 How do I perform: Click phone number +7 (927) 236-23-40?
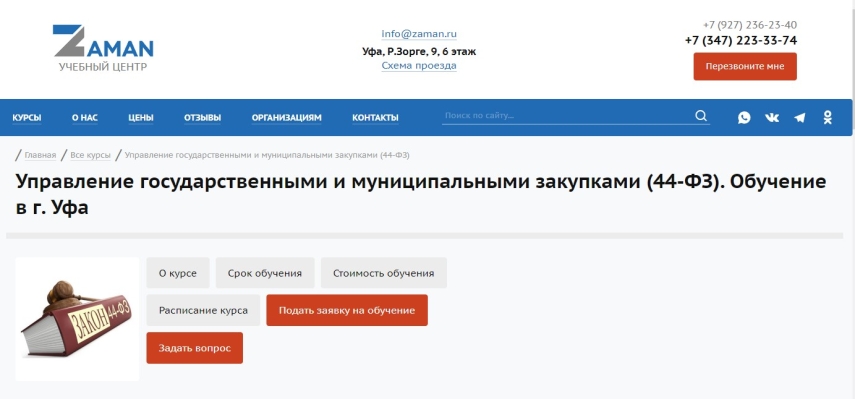[x=750, y=25]
